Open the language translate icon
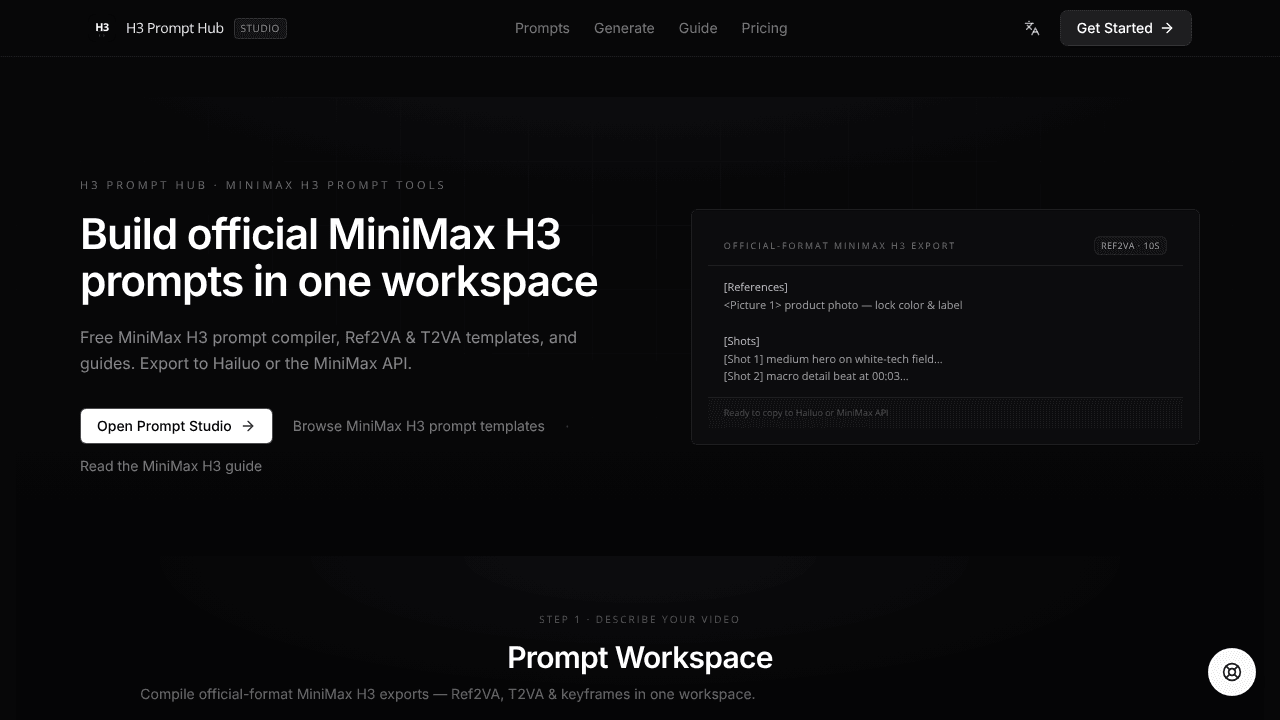 (x=1032, y=28)
